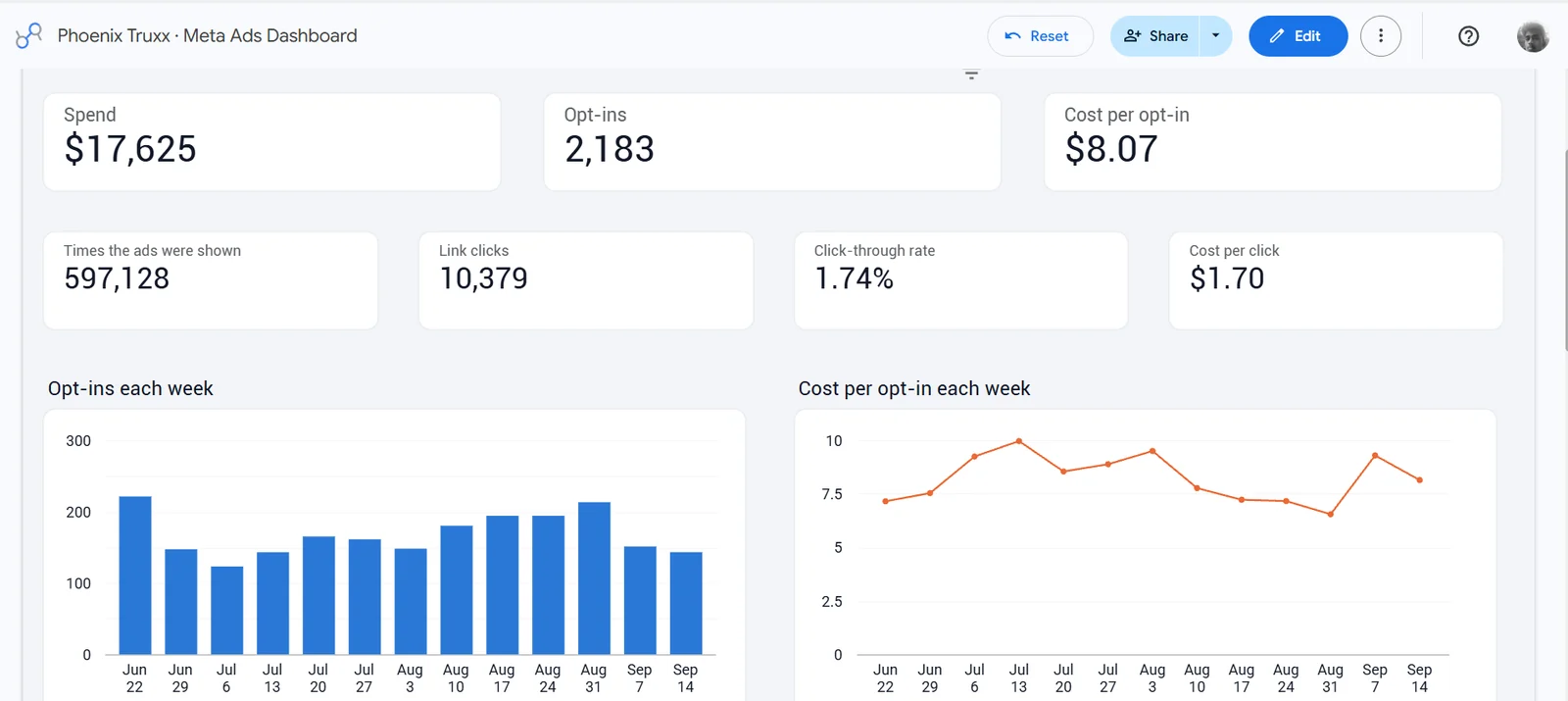Click the Edit button

point(1298,36)
